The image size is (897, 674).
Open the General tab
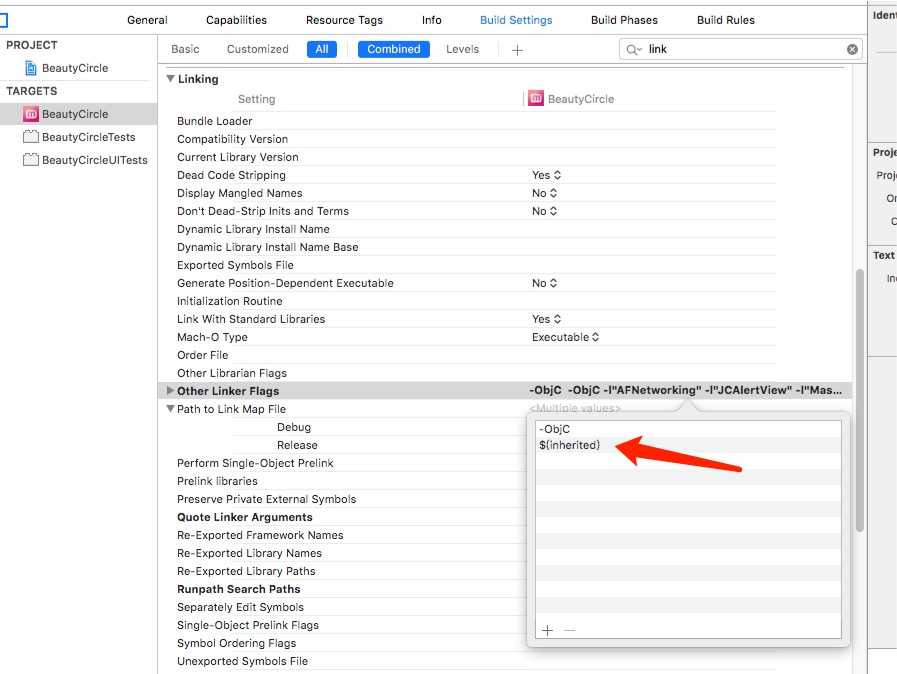147,20
